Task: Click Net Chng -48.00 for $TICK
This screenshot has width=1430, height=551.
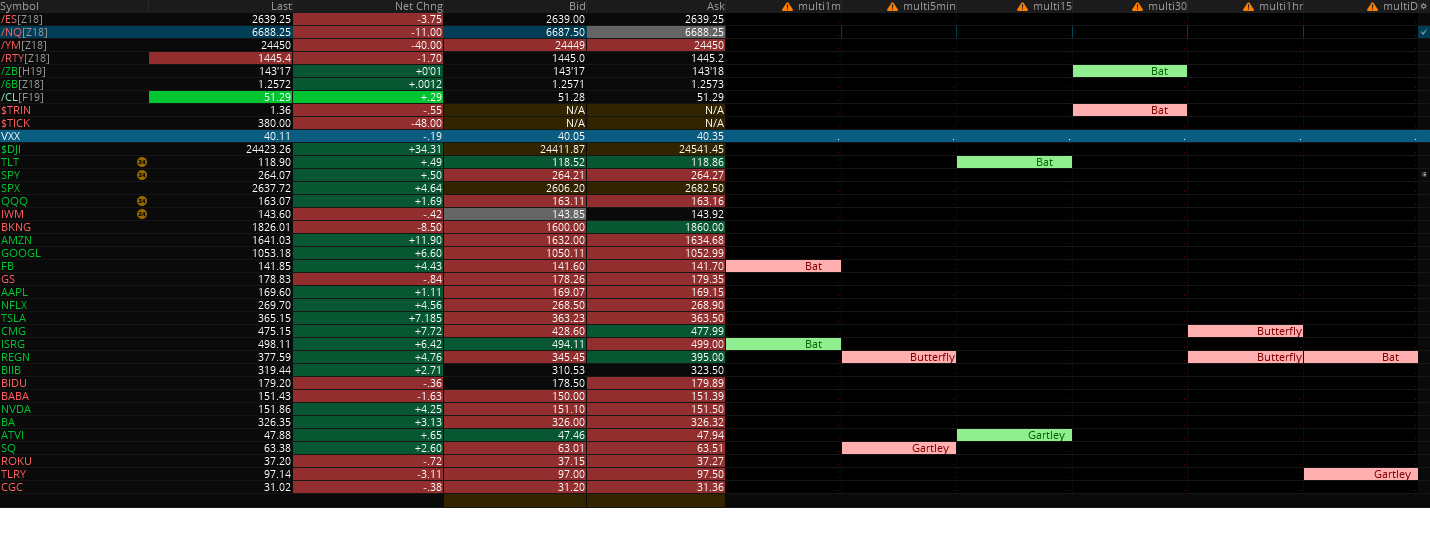Action: pyautogui.click(x=369, y=123)
